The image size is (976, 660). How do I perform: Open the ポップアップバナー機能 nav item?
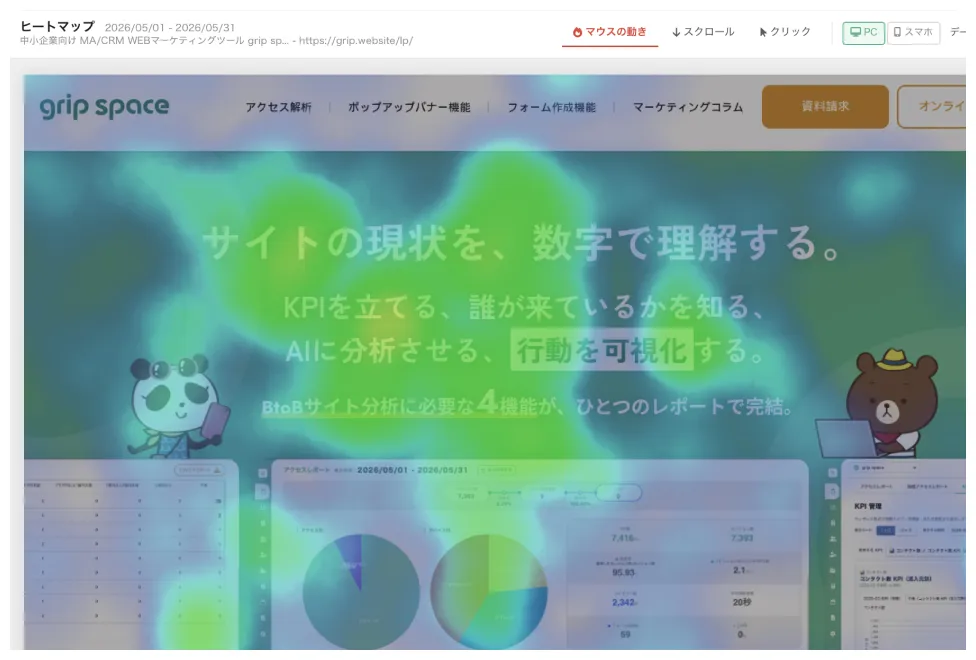[409, 107]
